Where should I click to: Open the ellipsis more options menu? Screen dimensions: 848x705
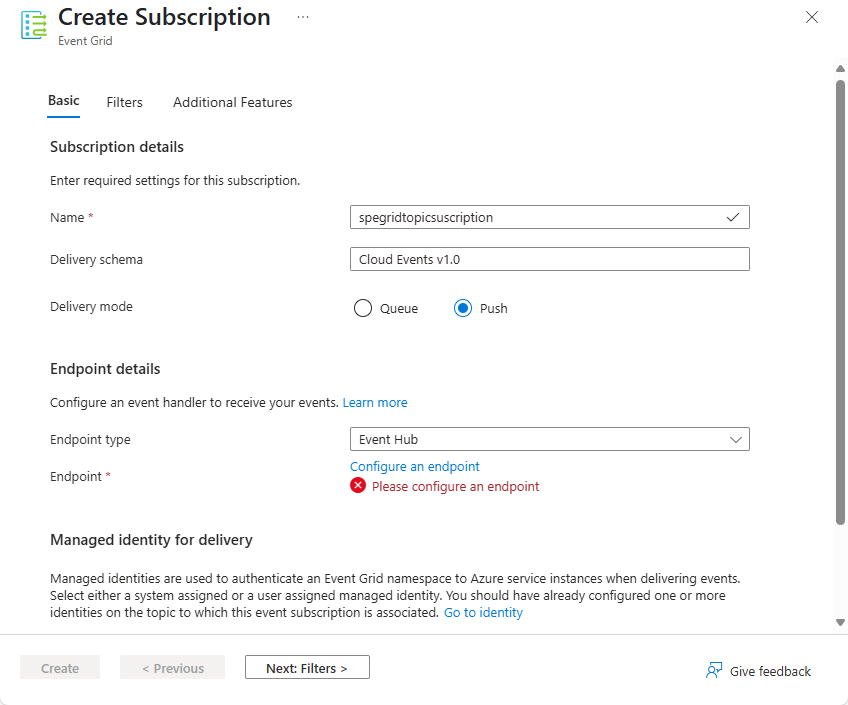tap(303, 18)
